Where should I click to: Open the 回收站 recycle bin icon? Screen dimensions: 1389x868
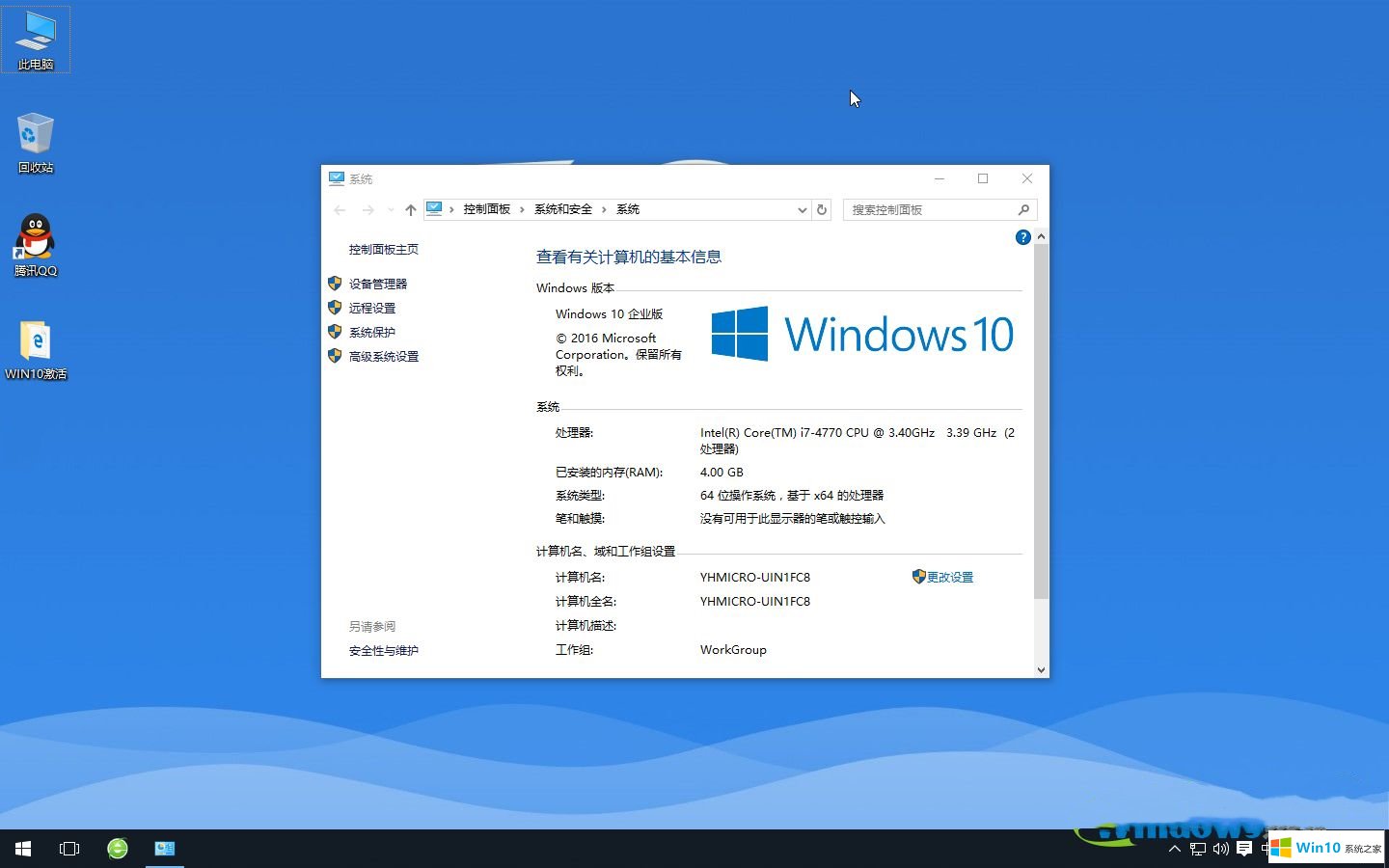(x=36, y=143)
